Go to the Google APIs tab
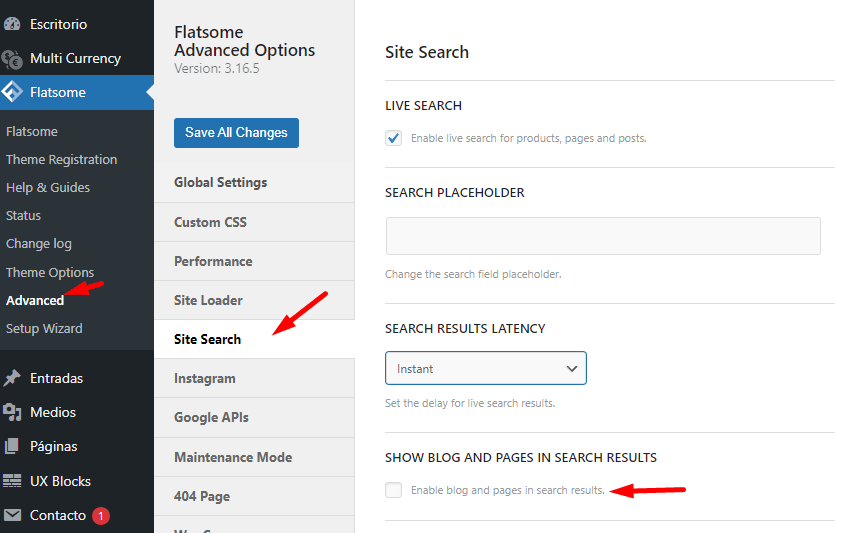Screen dimensions: 857x533 coord(254,418)
